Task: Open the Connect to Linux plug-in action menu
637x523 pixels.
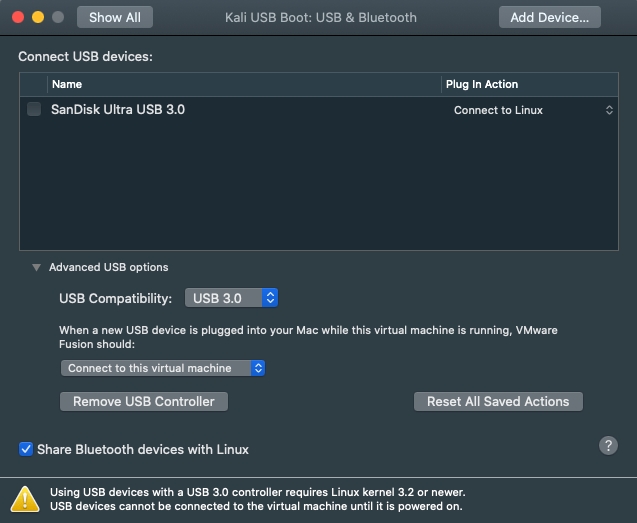Action: pos(532,110)
